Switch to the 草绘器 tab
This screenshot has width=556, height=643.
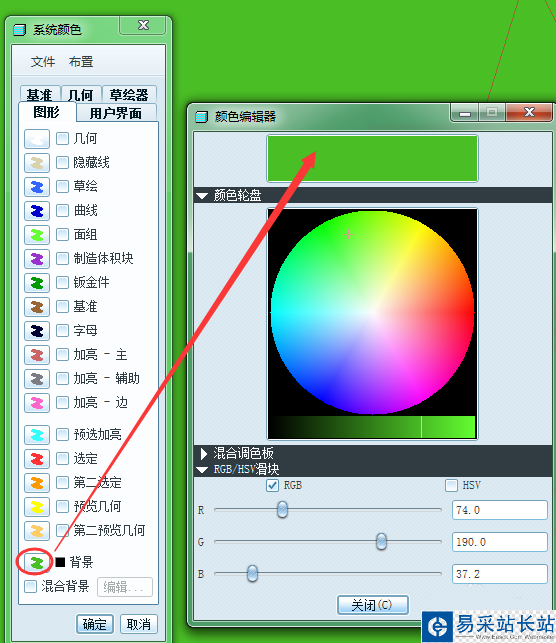pyautogui.click(x=129, y=94)
